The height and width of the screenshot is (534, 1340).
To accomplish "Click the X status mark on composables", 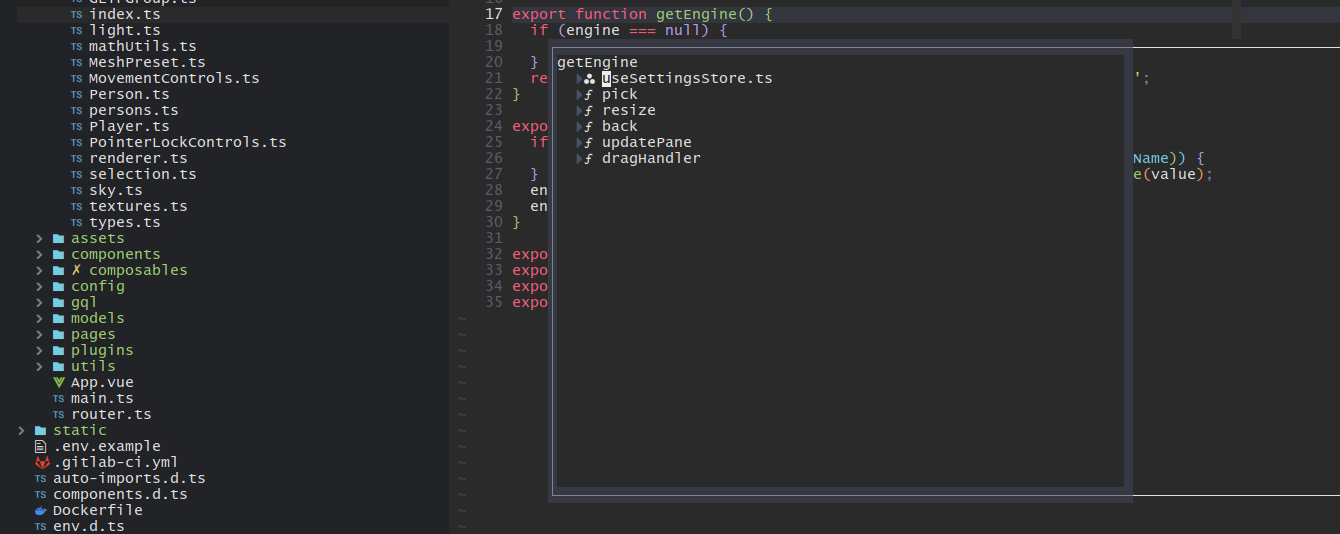I will [x=77, y=270].
